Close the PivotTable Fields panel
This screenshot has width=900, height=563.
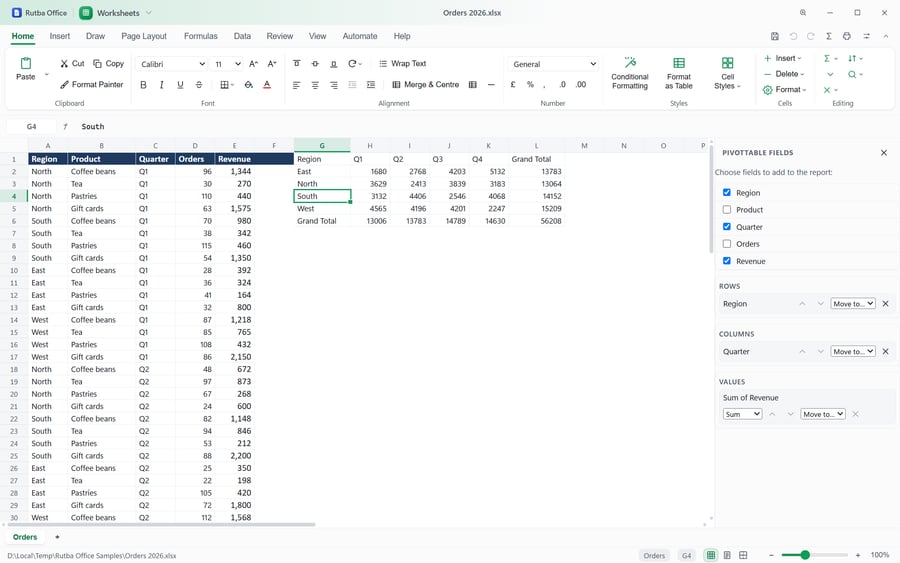pyautogui.click(x=884, y=153)
